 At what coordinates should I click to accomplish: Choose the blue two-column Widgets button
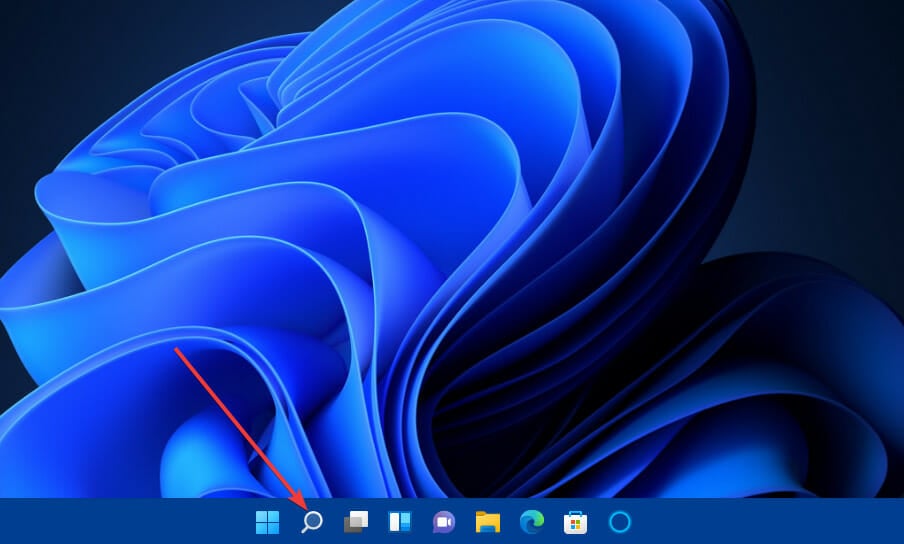[x=400, y=522]
